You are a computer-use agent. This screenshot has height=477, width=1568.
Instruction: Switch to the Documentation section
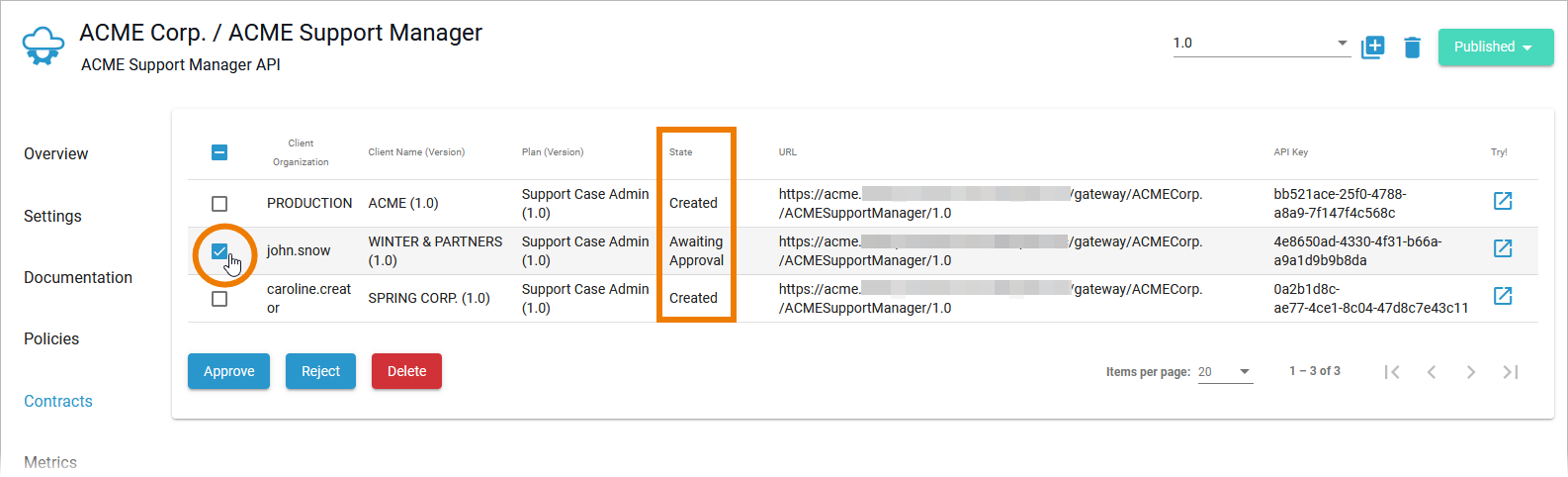click(78, 278)
